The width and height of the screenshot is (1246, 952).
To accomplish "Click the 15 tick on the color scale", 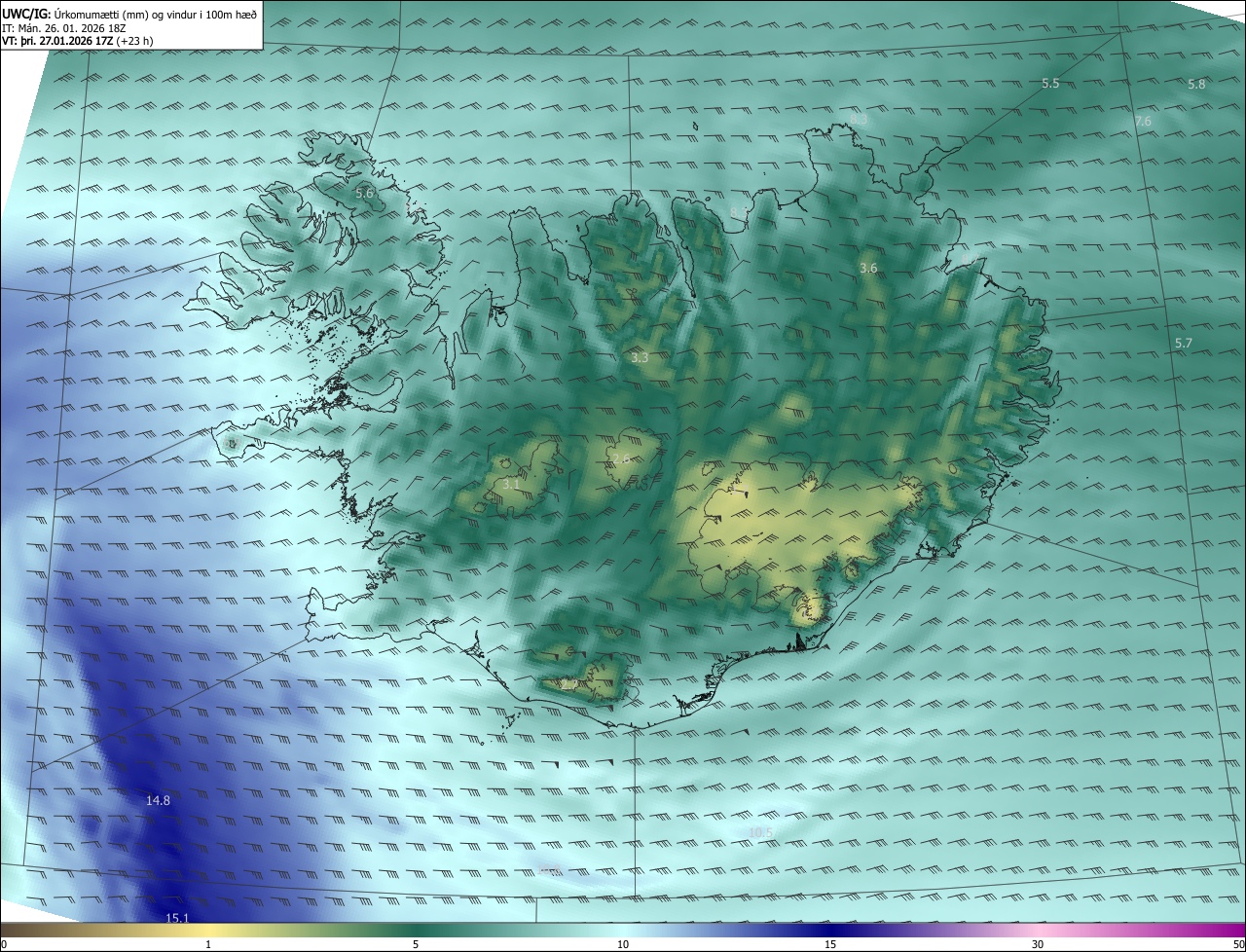I will click(x=830, y=944).
